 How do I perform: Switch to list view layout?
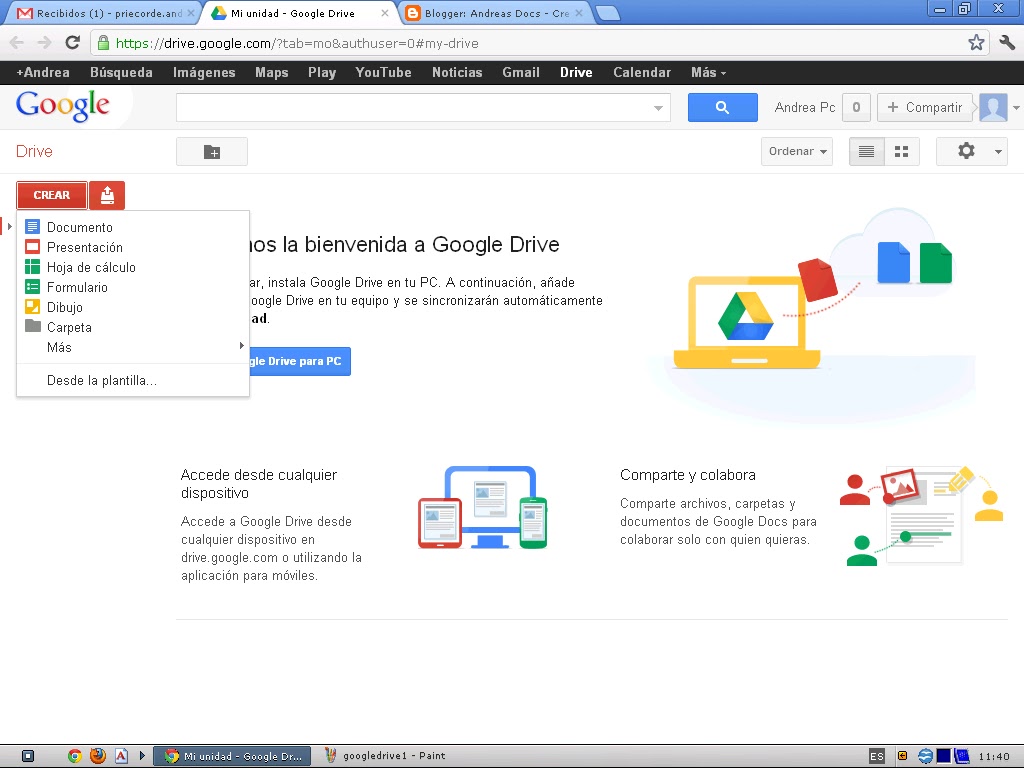tap(866, 152)
